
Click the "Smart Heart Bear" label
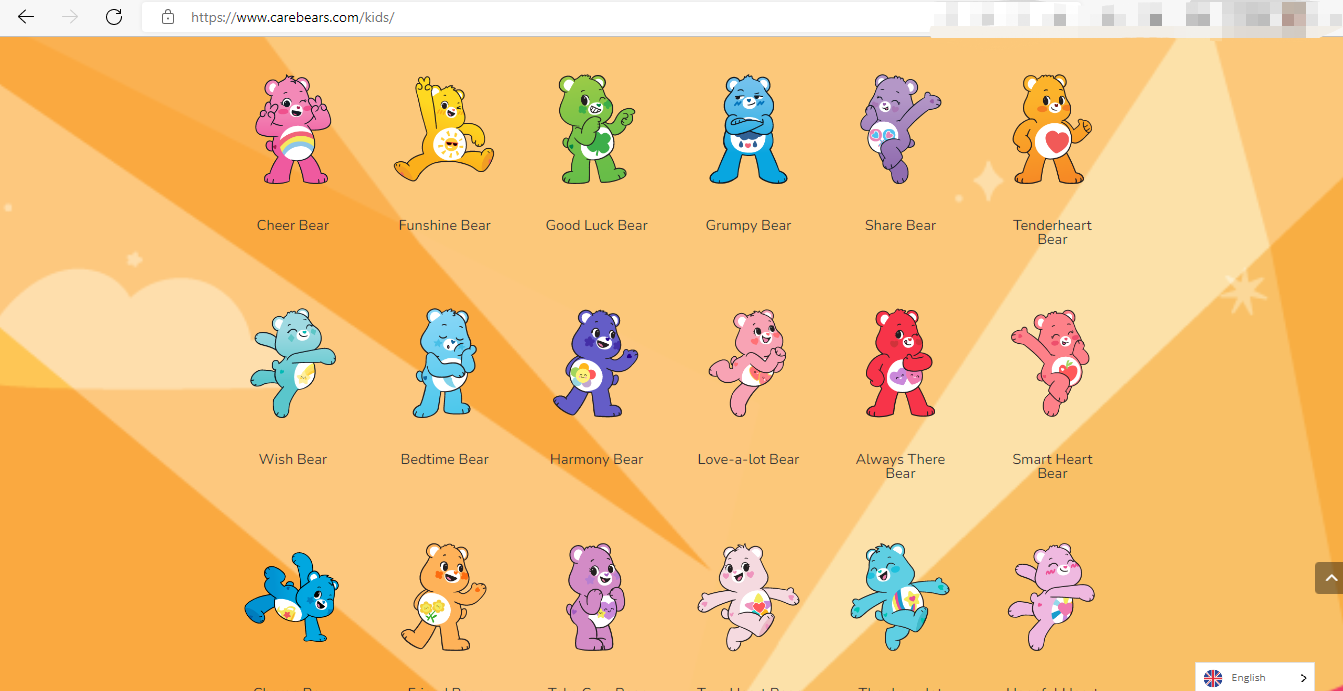tap(1051, 466)
